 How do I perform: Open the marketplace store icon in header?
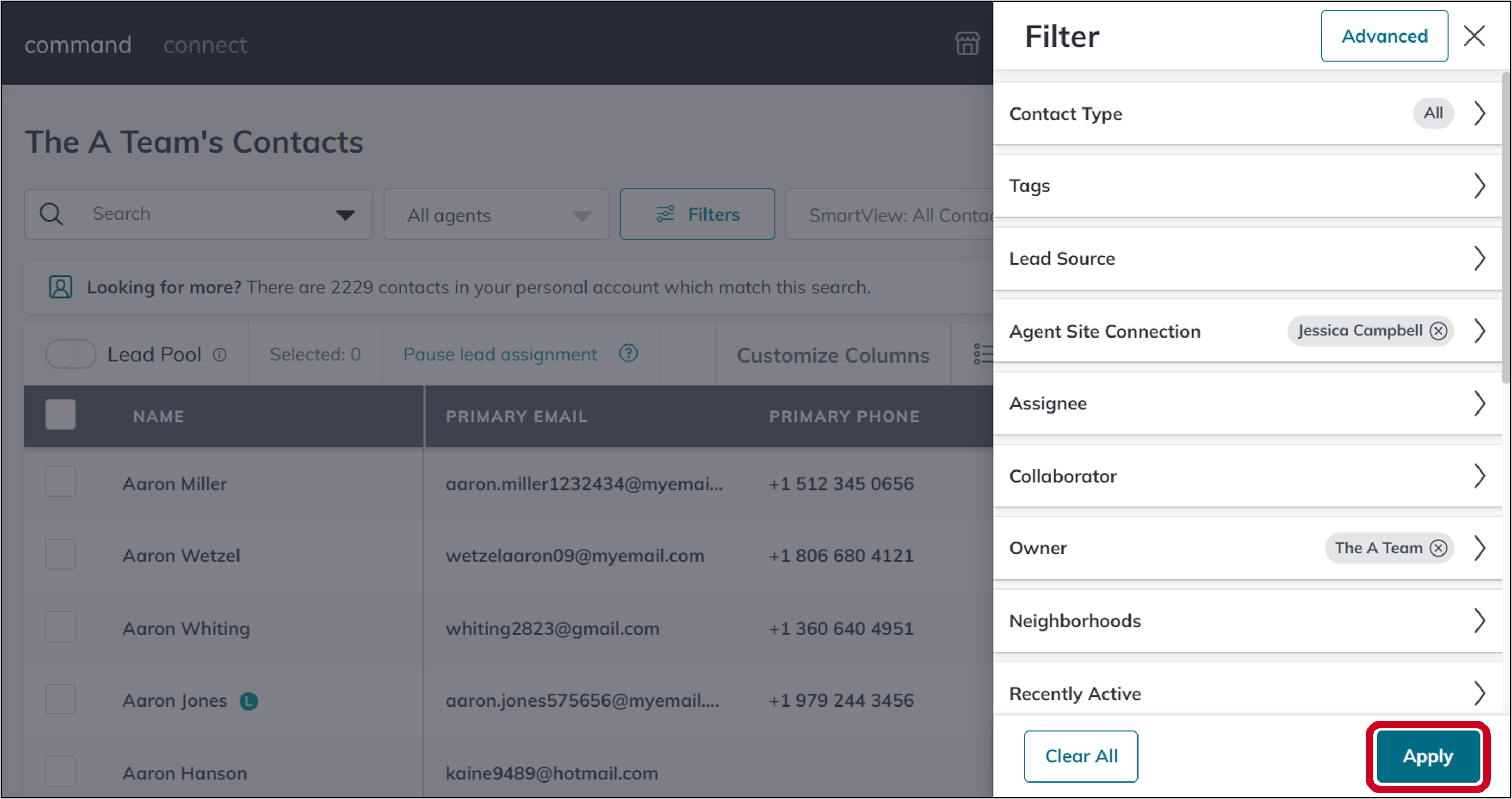click(967, 44)
